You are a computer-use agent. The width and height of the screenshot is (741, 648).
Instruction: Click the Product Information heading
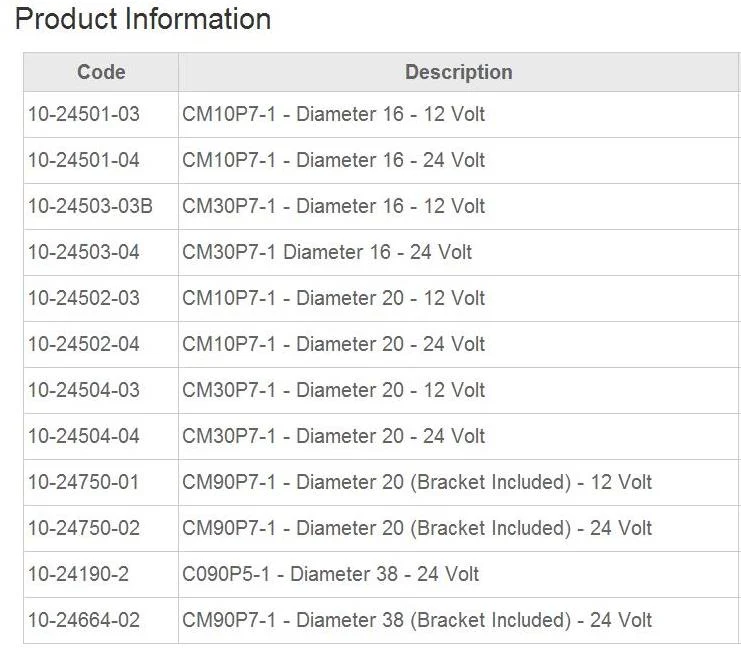pos(143,20)
